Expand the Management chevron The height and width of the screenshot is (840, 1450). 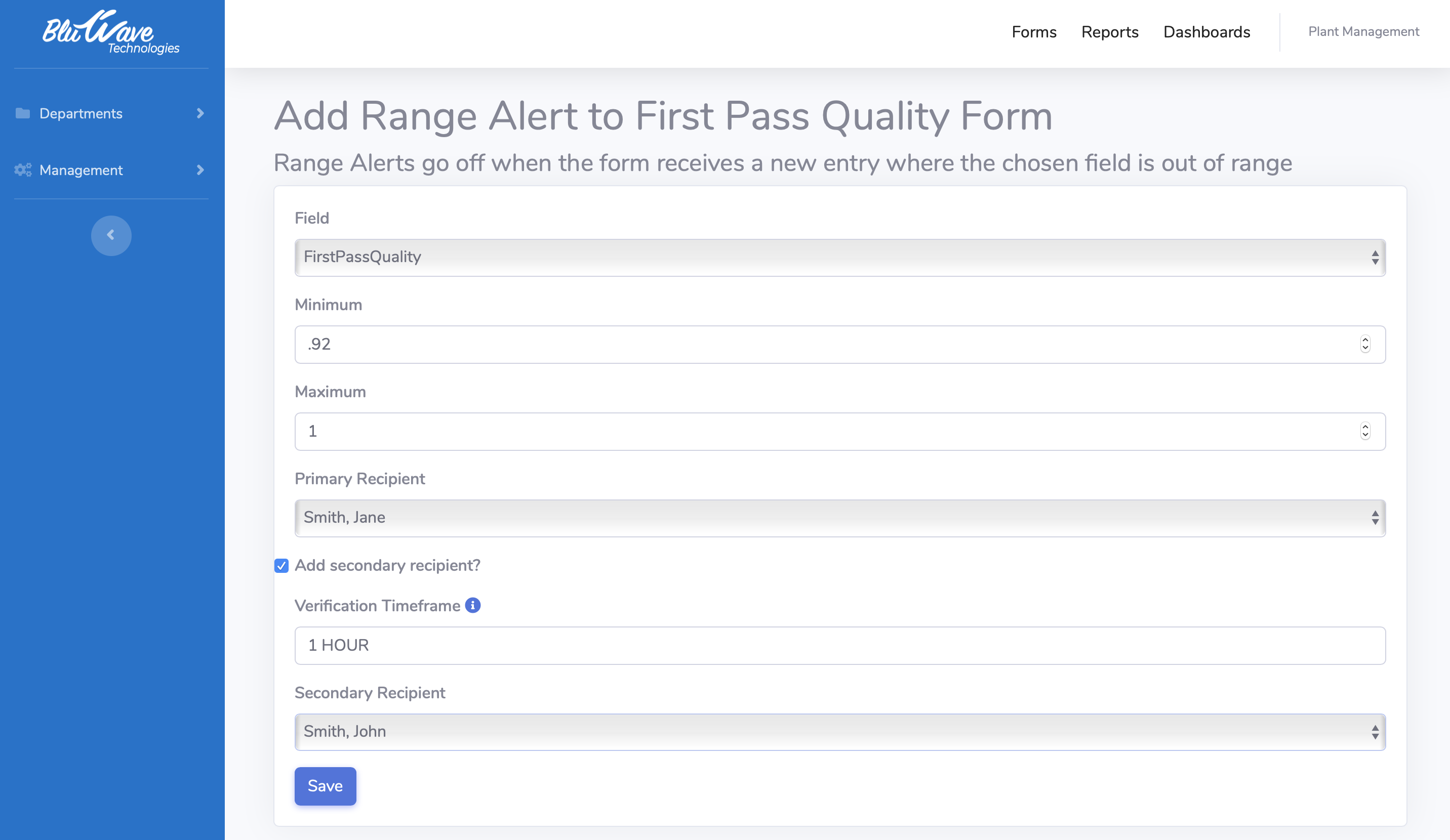click(200, 170)
